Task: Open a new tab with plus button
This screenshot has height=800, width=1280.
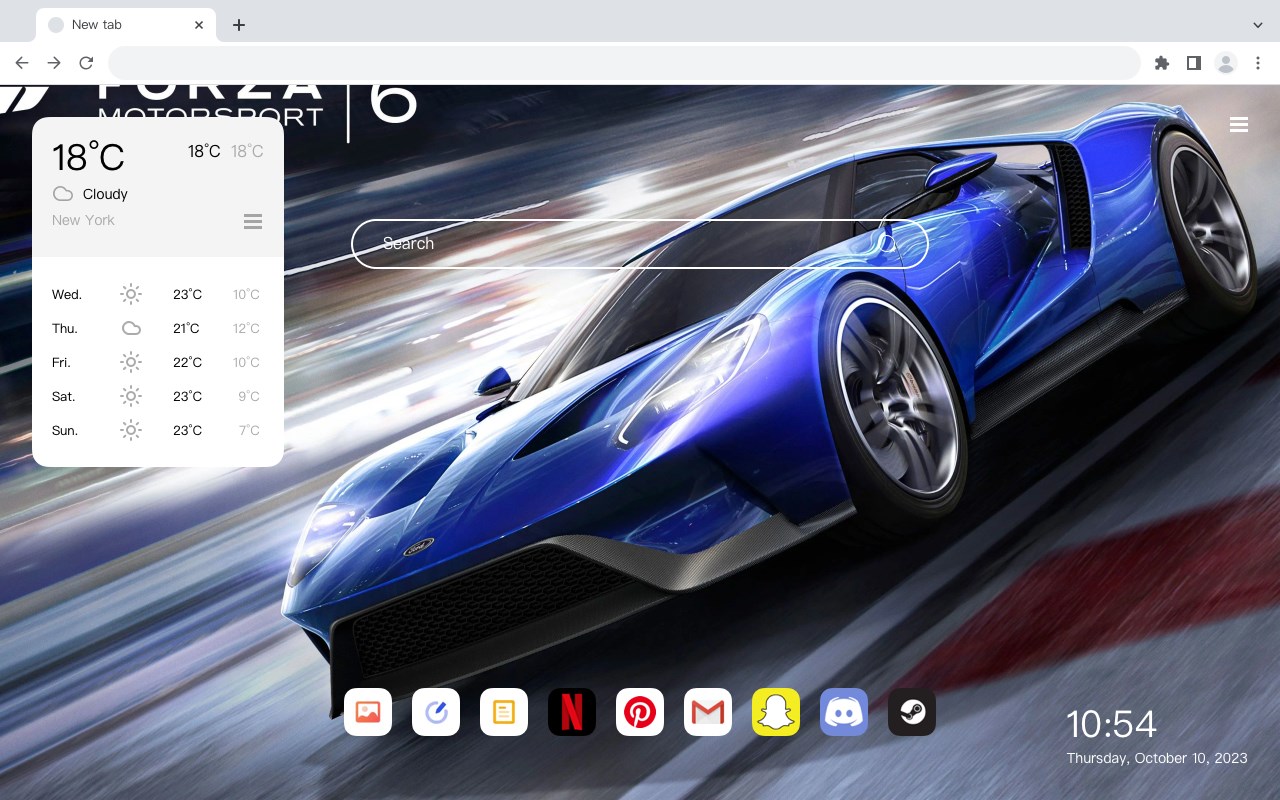Action: (238, 25)
